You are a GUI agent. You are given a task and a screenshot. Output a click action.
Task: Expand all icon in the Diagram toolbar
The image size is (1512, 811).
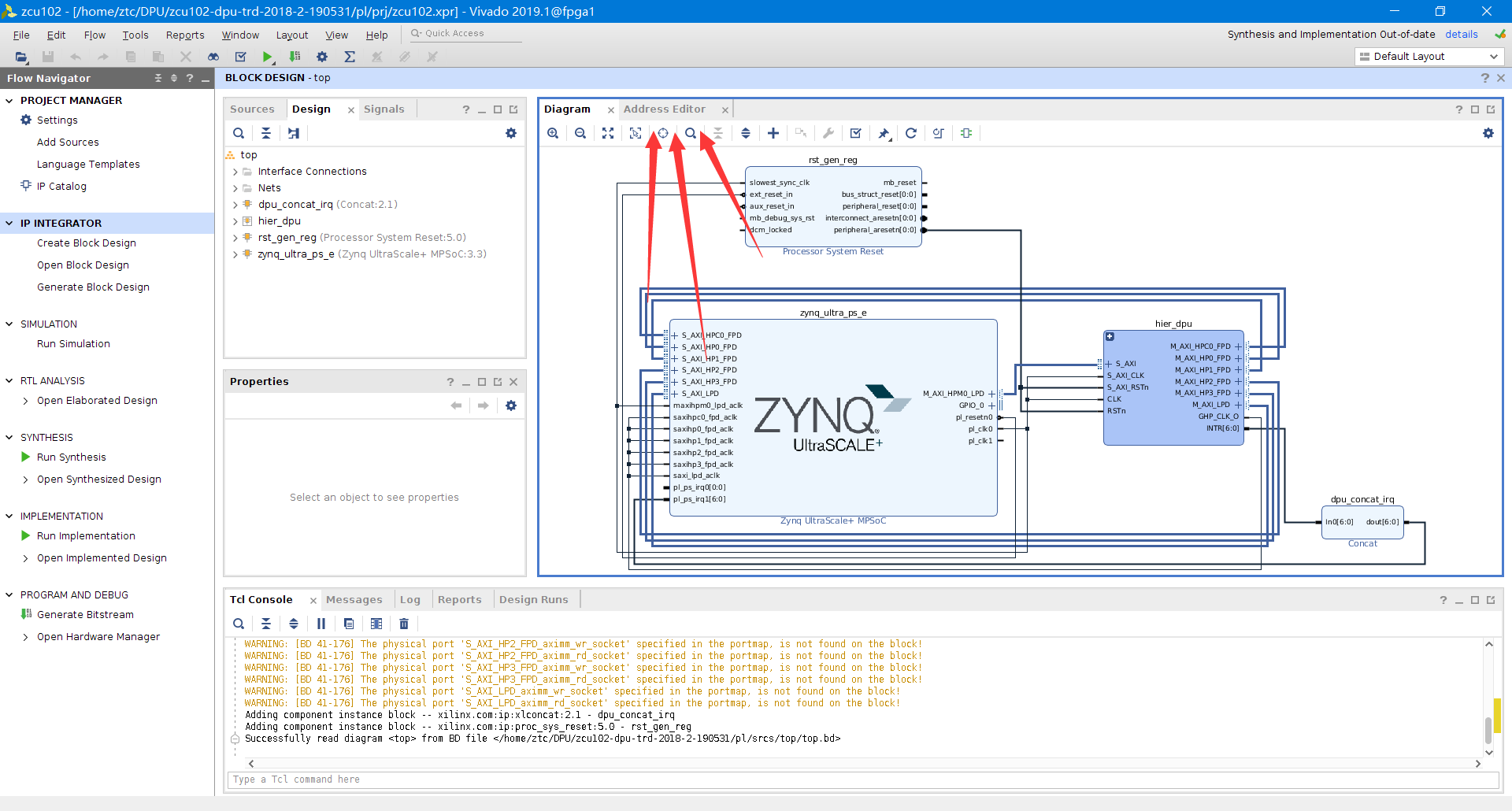point(746,133)
